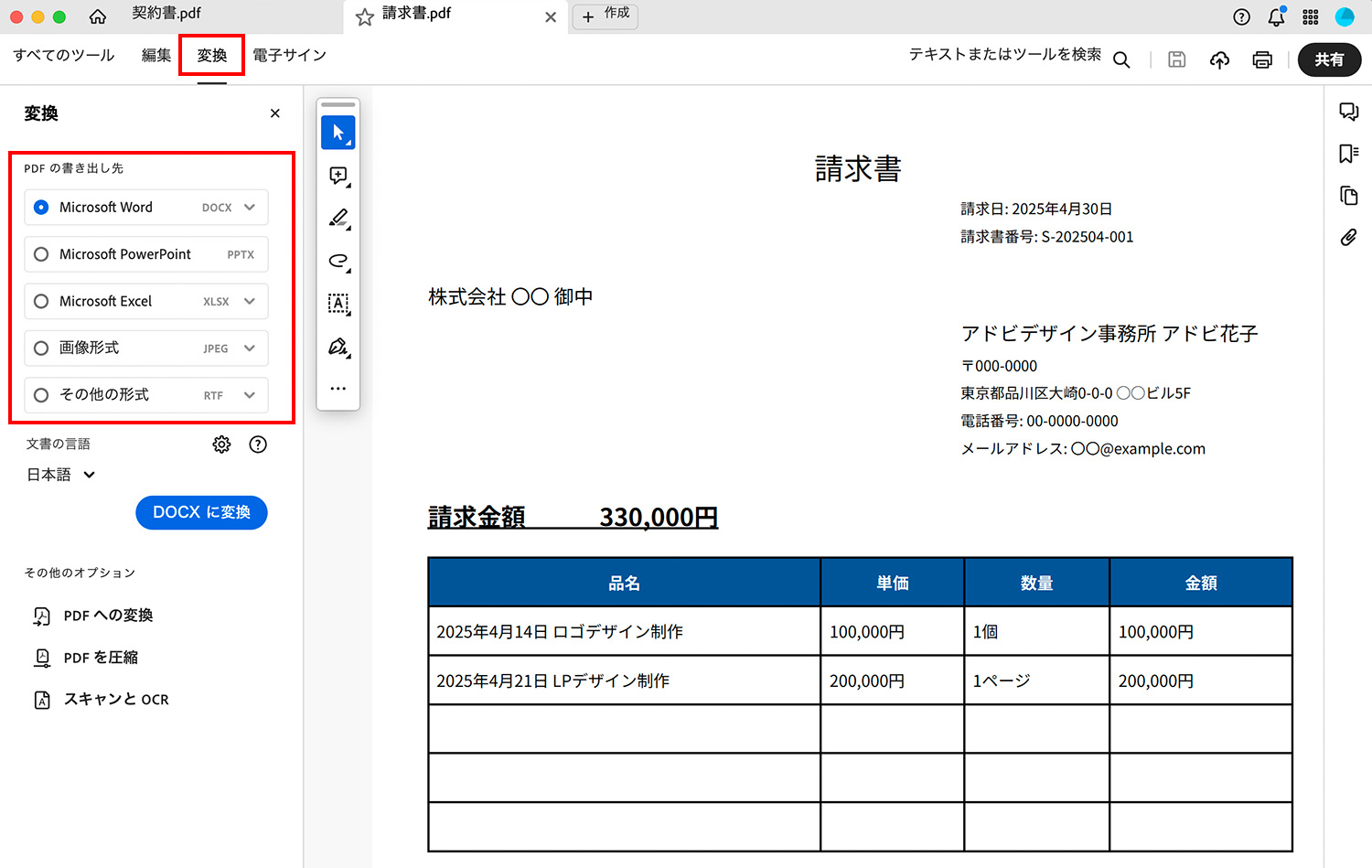Open the 日本語 language dropdown

coord(61,475)
